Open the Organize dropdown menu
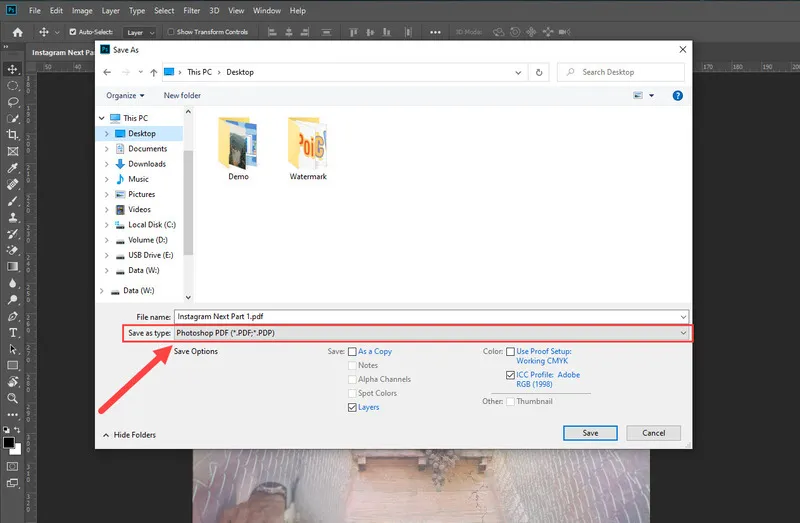800x523 pixels. tap(124, 96)
